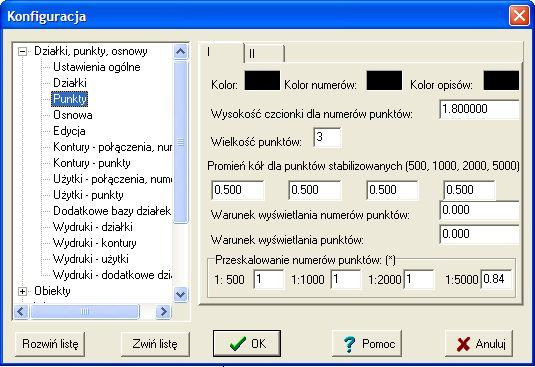535x367 pixels.
Task: Click third circle radius field for 2000
Action: coord(392,190)
